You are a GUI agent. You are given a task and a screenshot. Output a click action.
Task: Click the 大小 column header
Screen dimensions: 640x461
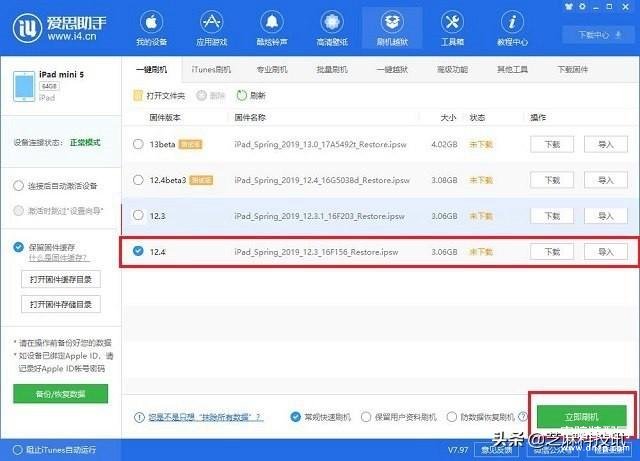pos(448,118)
